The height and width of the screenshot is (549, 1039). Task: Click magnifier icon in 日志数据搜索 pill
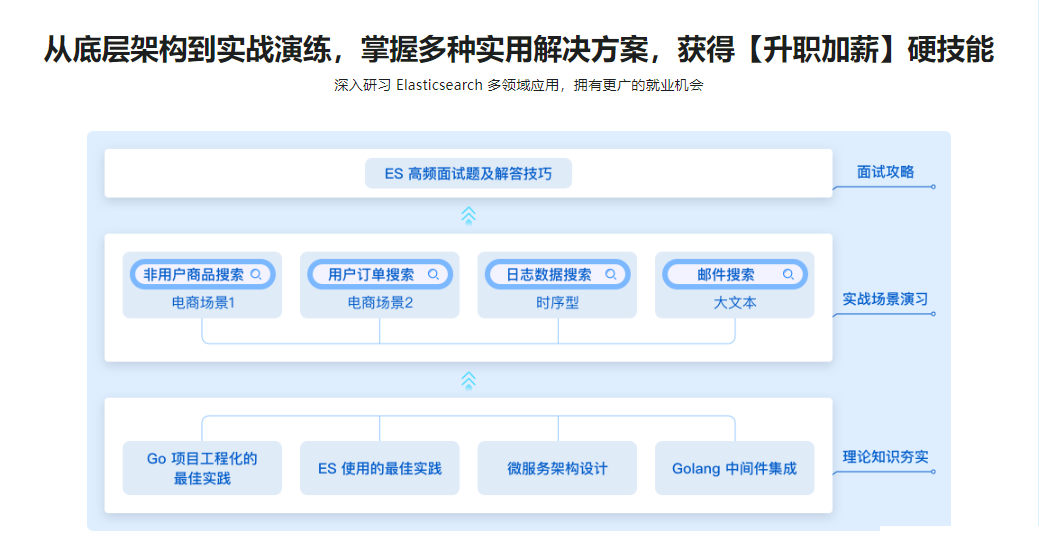[x=611, y=274]
